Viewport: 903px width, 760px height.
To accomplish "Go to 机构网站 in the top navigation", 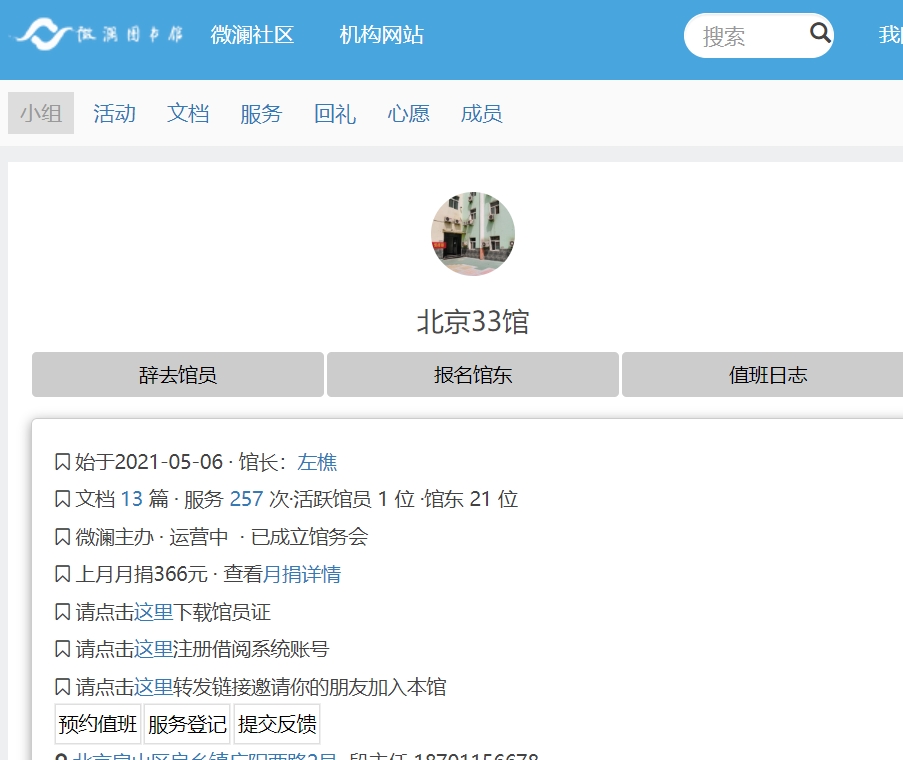I will (x=381, y=35).
